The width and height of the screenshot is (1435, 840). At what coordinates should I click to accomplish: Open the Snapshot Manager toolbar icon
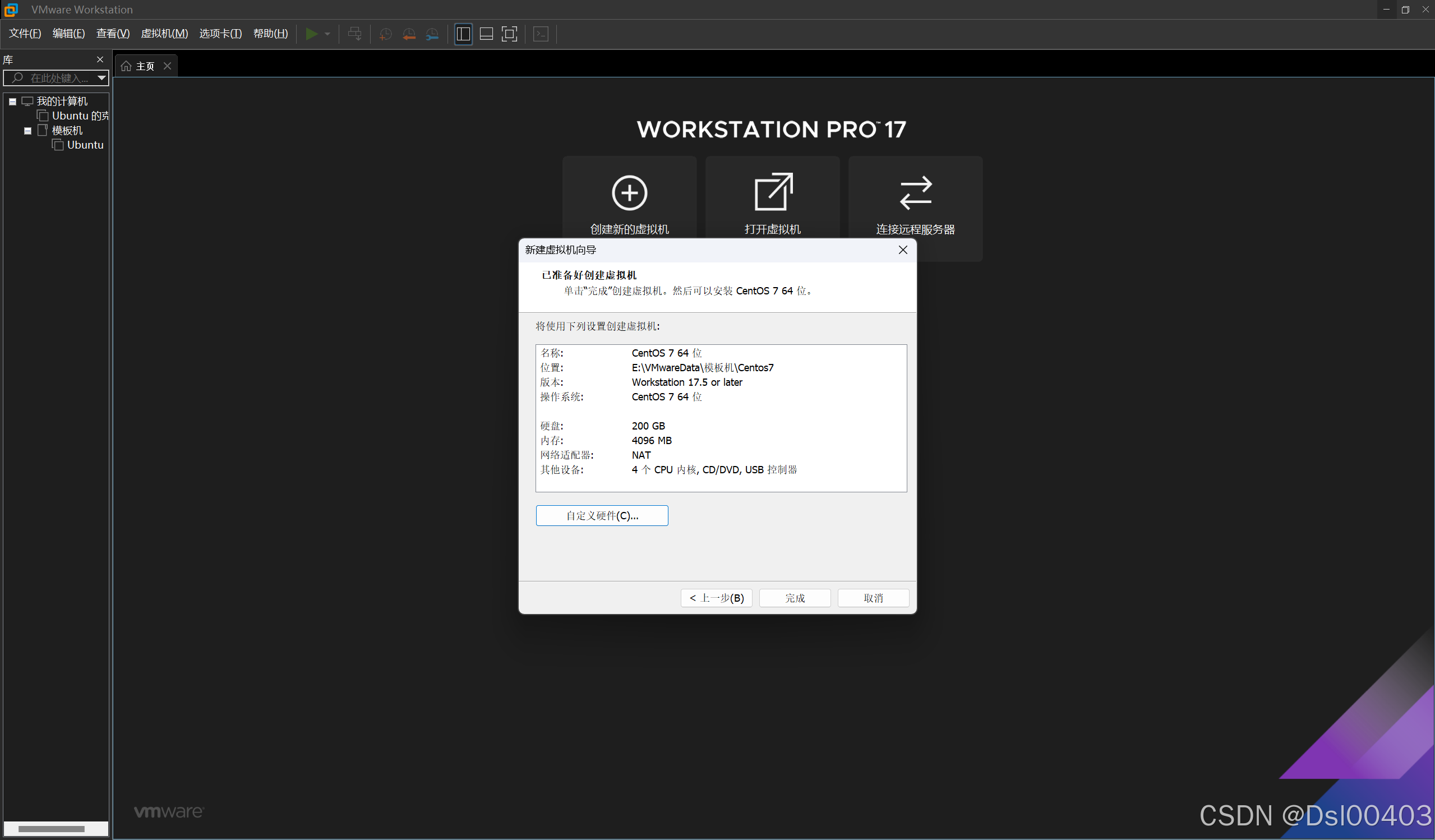(432, 34)
